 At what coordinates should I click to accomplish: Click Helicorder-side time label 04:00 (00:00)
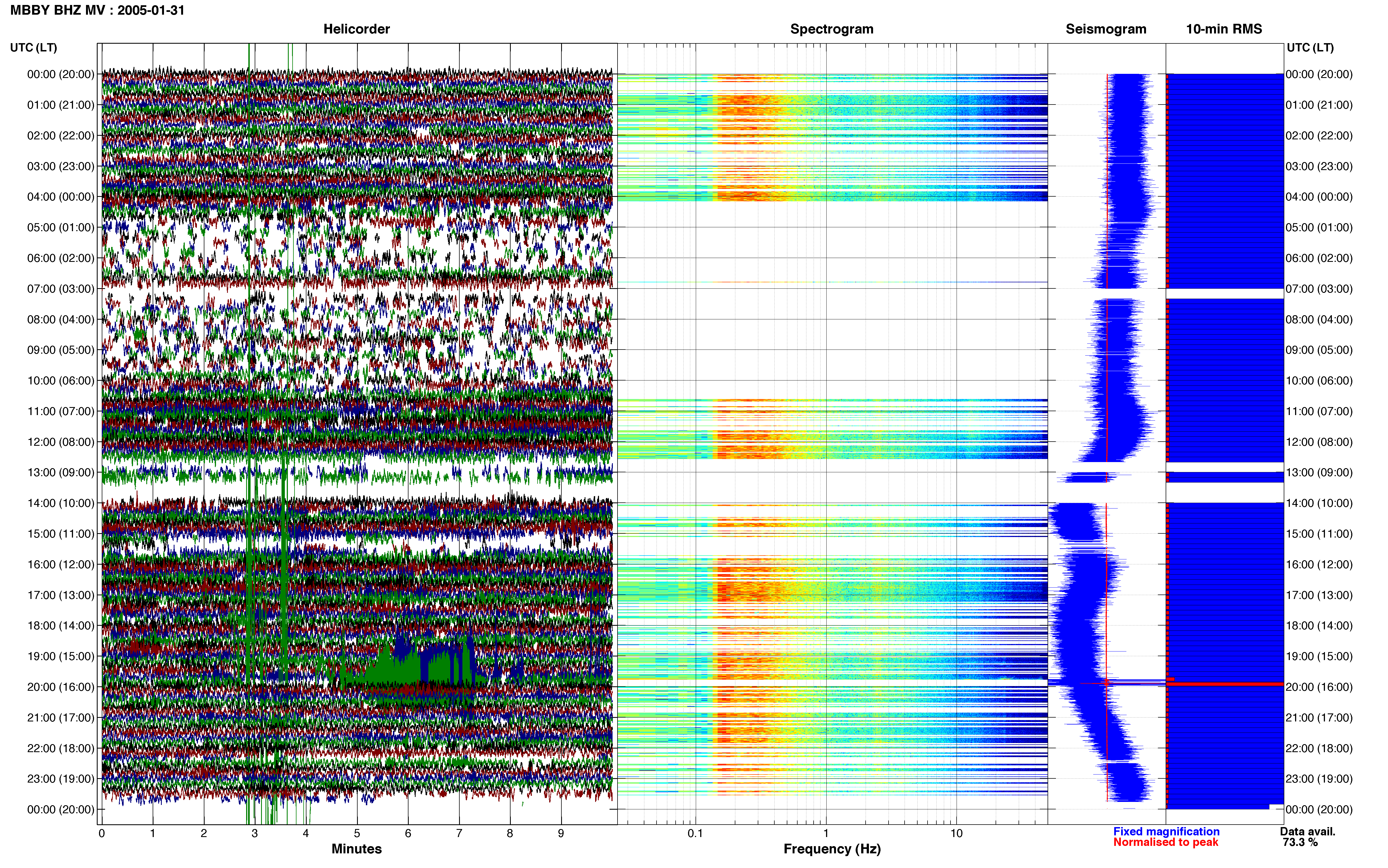(61, 197)
